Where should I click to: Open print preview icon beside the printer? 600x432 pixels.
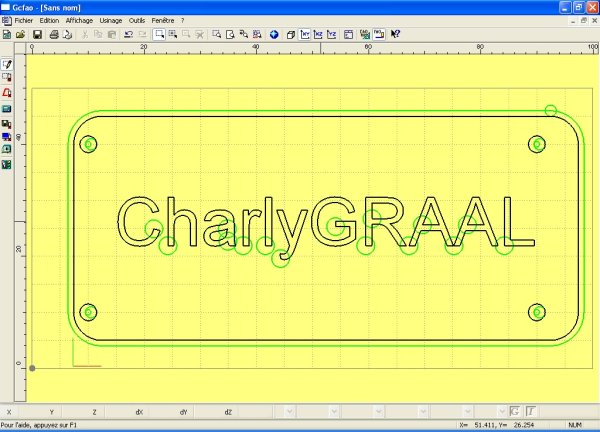[x=67, y=34]
